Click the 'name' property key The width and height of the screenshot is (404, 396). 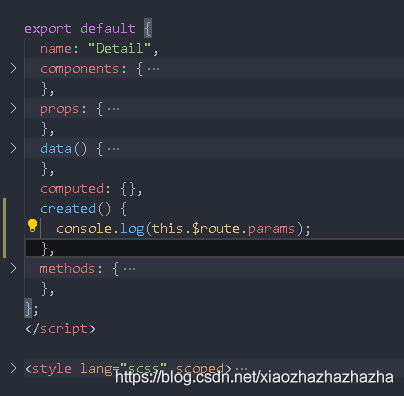pyautogui.click(x=56, y=49)
